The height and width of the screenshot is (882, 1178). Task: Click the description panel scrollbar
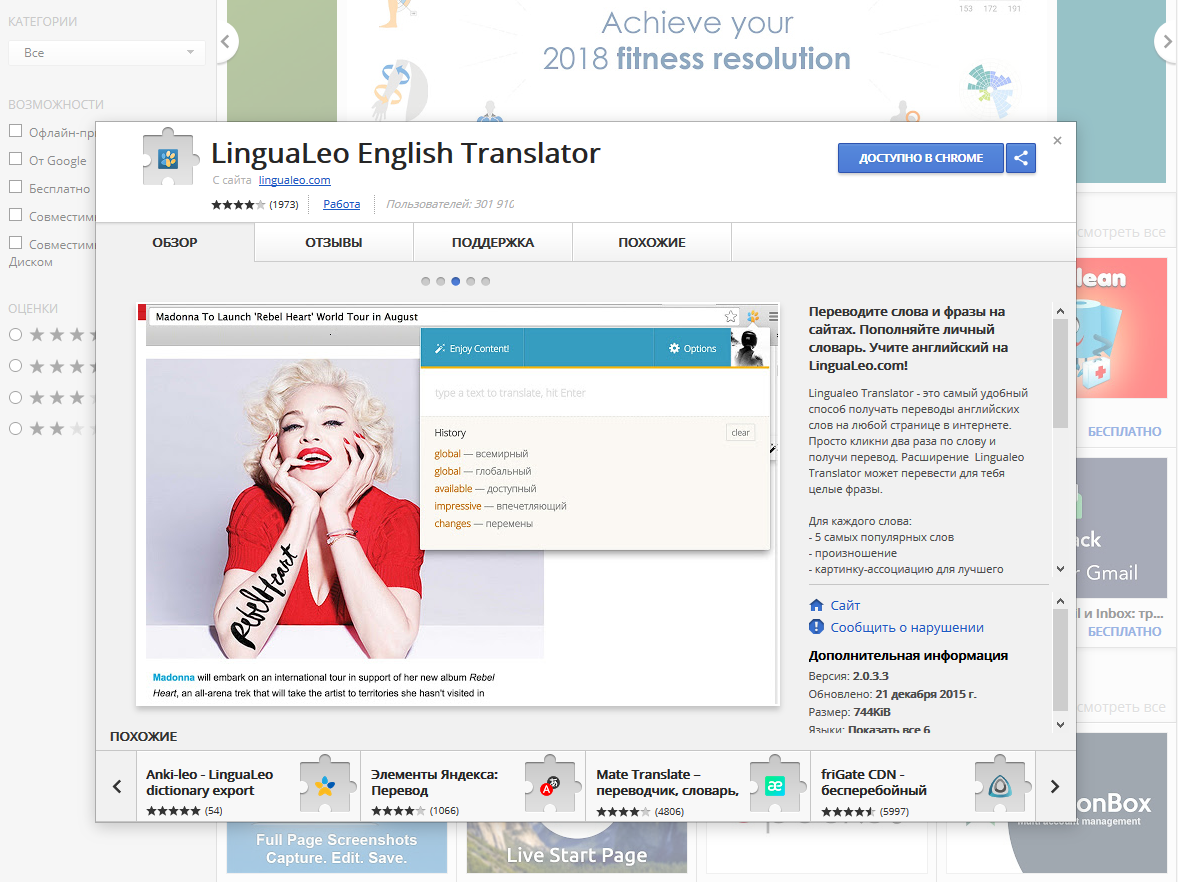click(1060, 373)
